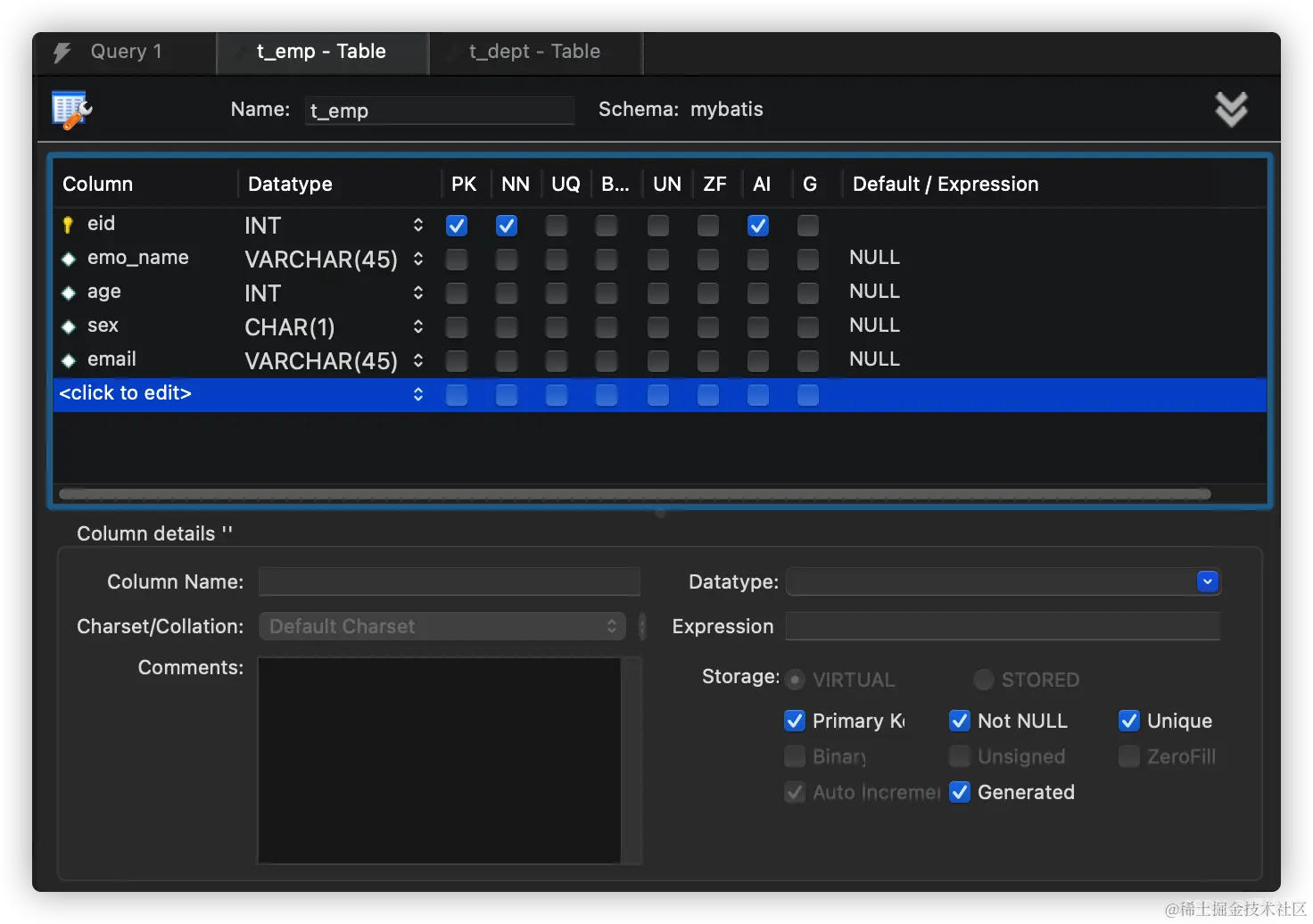This screenshot has width=1313, height=924.
Task: Click VARCHAR(45) datatype of emo_name
Action: coord(321,260)
